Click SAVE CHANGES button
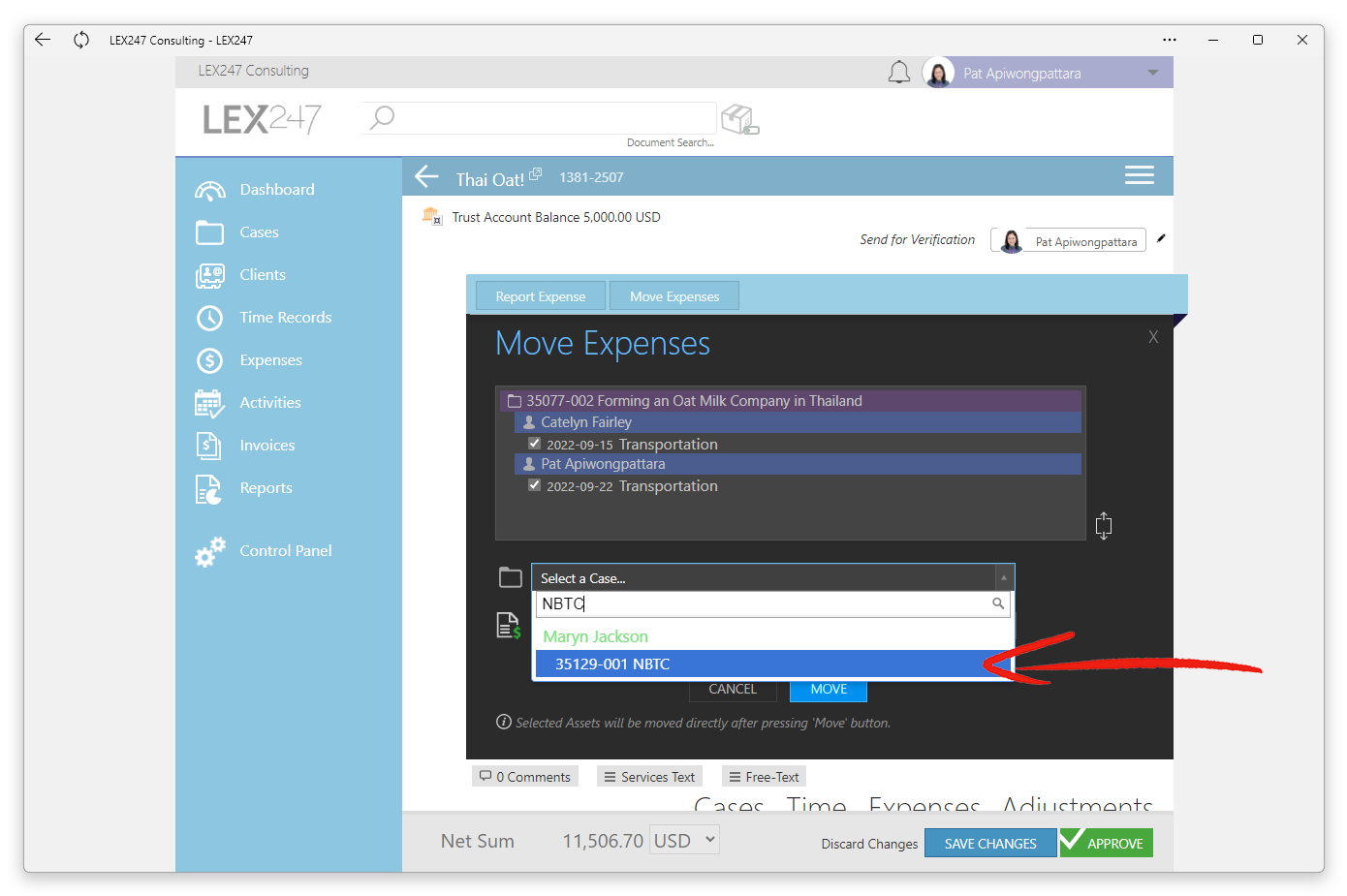Image resolution: width=1347 pixels, height=896 pixels. 990,844
